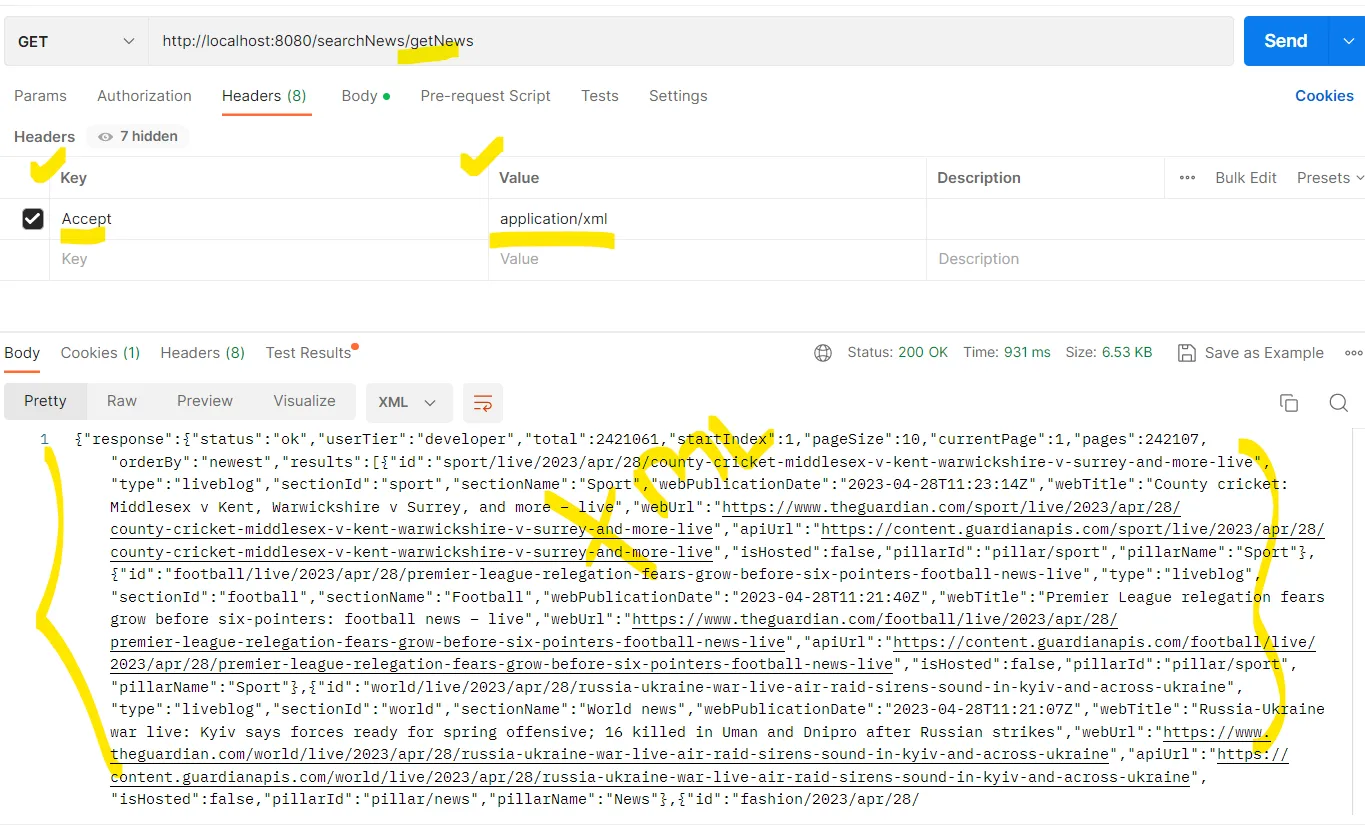
Task: Send the request with the Send button
Action: click(1286, 41)
